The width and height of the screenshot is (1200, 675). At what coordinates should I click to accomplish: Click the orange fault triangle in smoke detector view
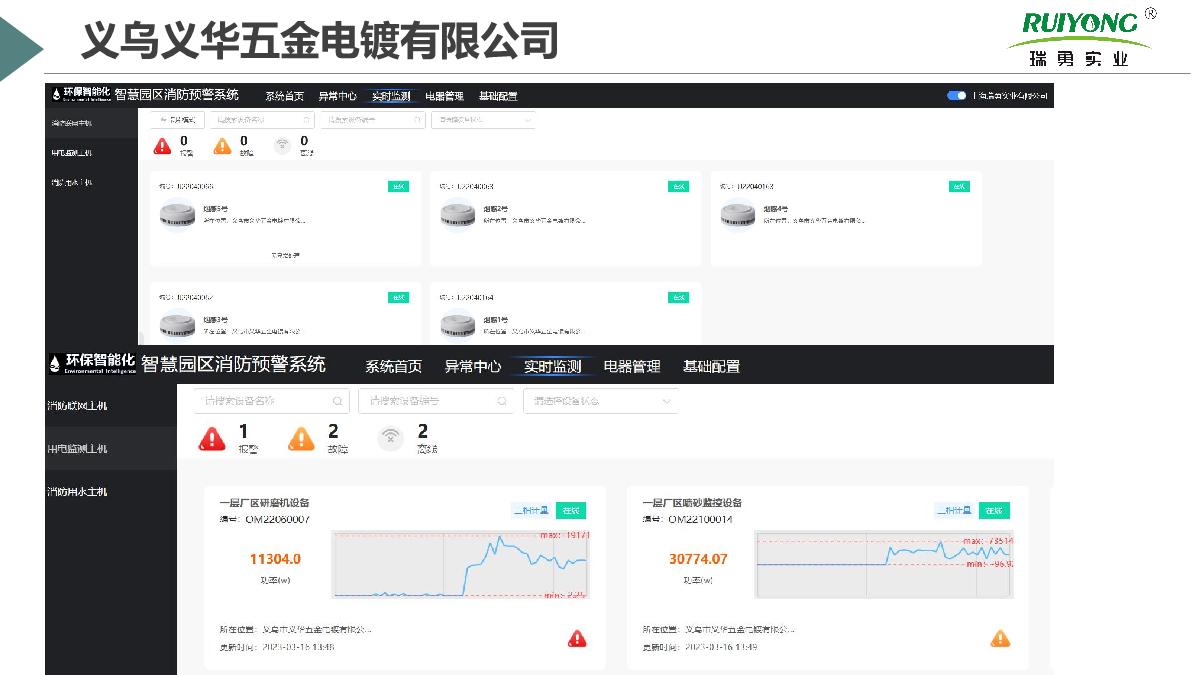[223, 146]
